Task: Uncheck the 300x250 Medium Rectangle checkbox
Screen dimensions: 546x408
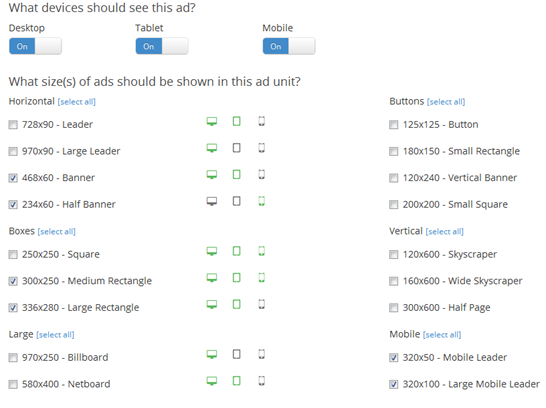Action: click(x=13, y=281)
